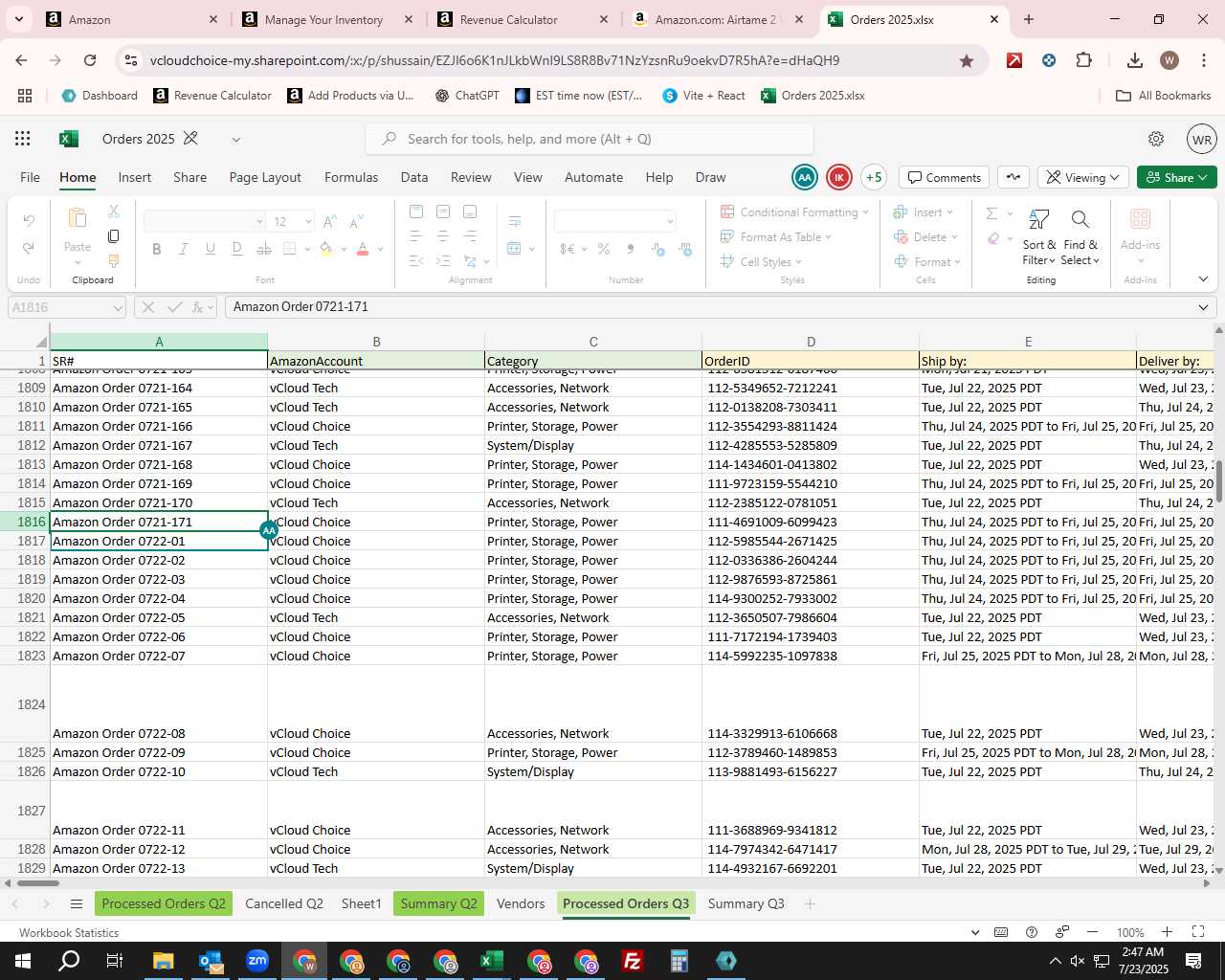Click Workbook Statistics in status bar
Image resolution: width=1225 pixels, height=980 pixels.
pyautogui.click(x=69, y=932)
